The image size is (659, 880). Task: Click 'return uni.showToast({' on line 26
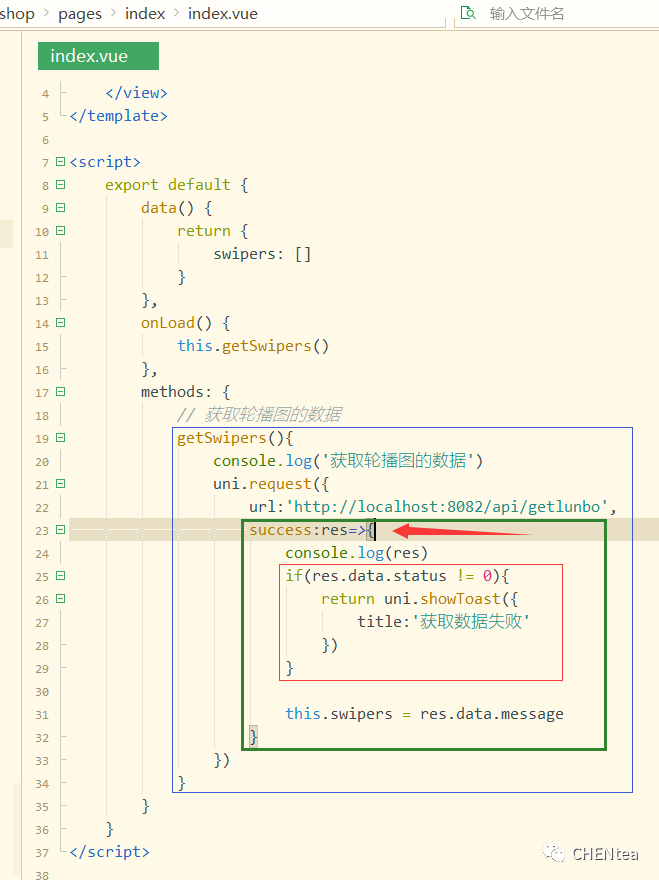[x=419, y=599]
